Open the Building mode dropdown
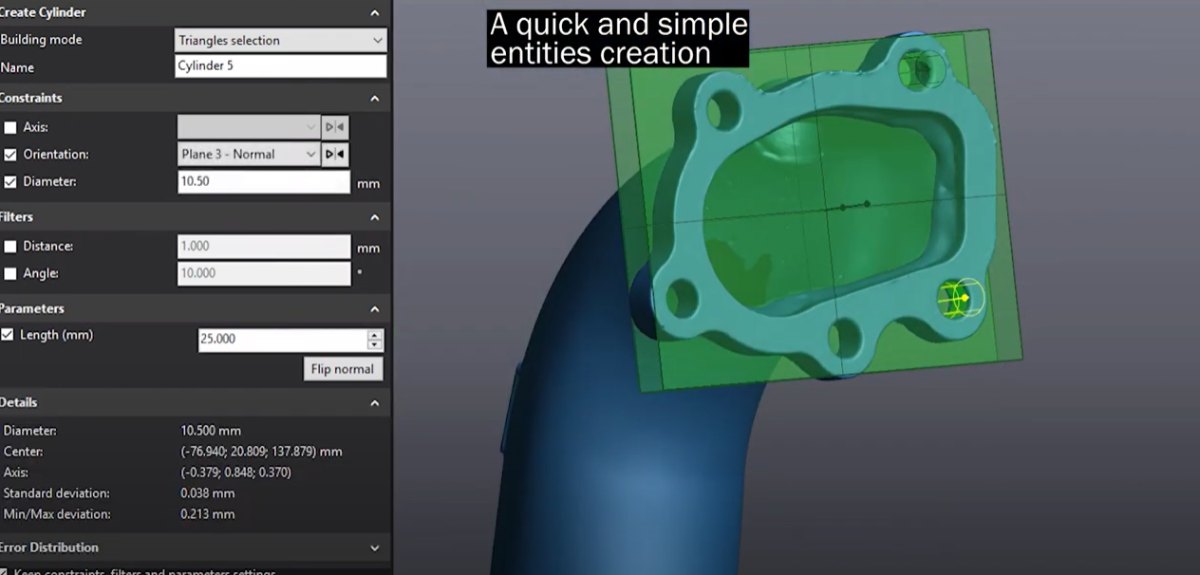1200x575 pixels. point(280,40)
